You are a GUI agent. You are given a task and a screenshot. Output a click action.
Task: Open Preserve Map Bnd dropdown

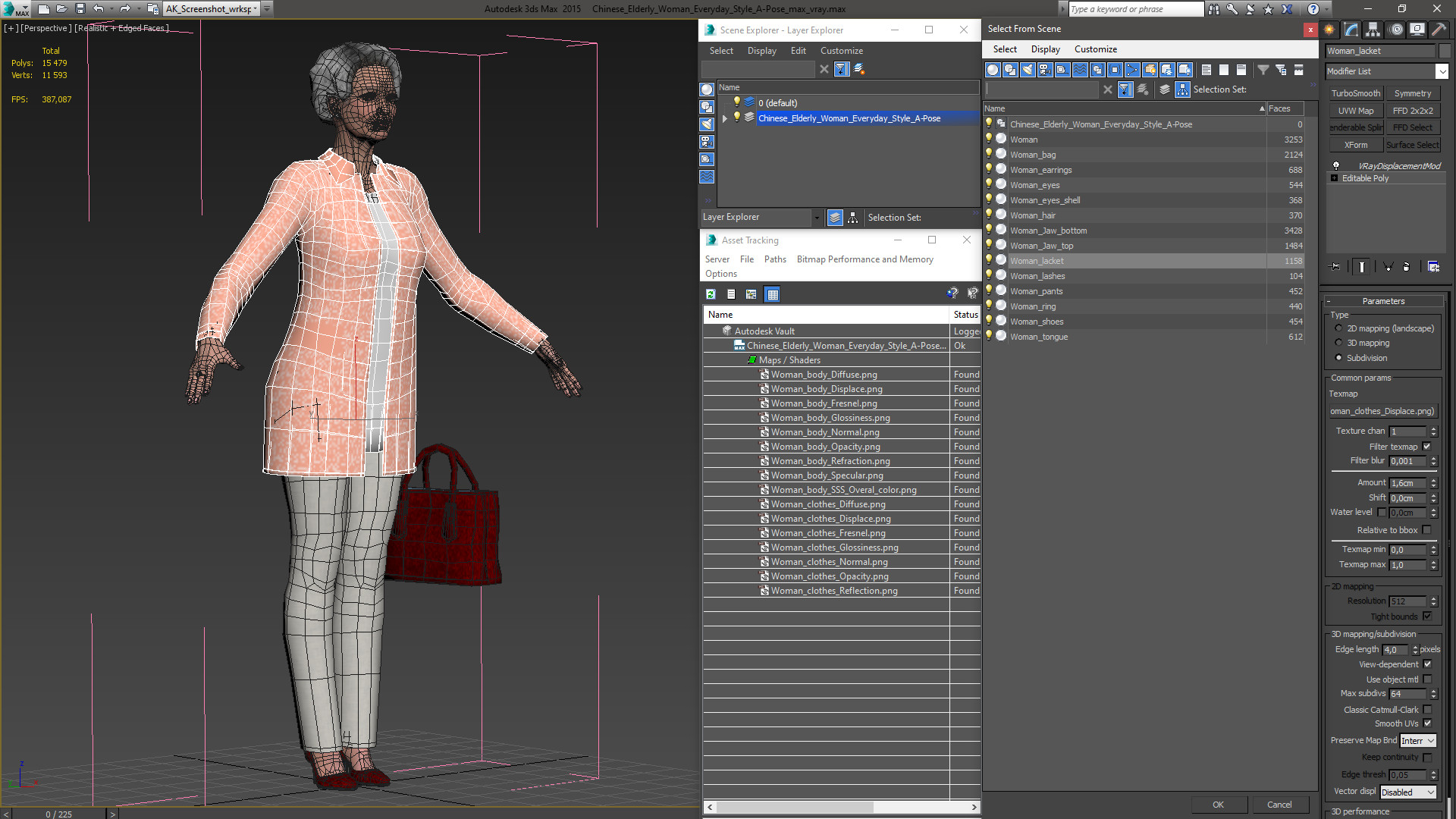pyautogui.click(x=1417, y=741)
